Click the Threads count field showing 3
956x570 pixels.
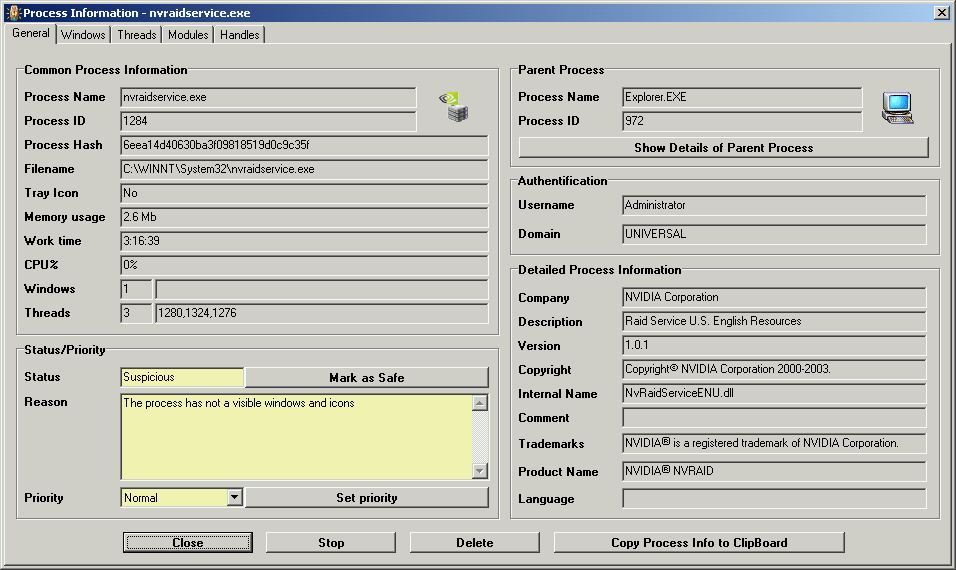tap(136, 313)
